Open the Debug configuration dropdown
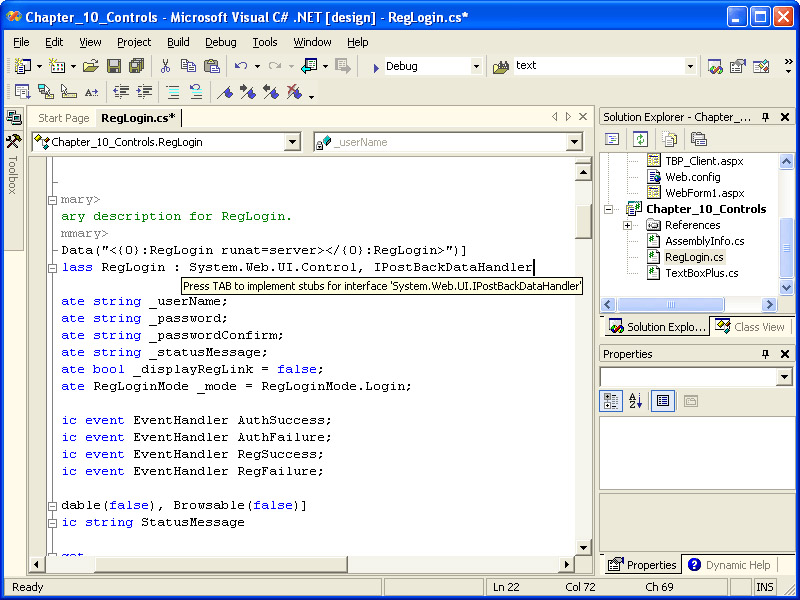Image resolution: width=800 pixels, height=600 pixels. click(475, 66)
